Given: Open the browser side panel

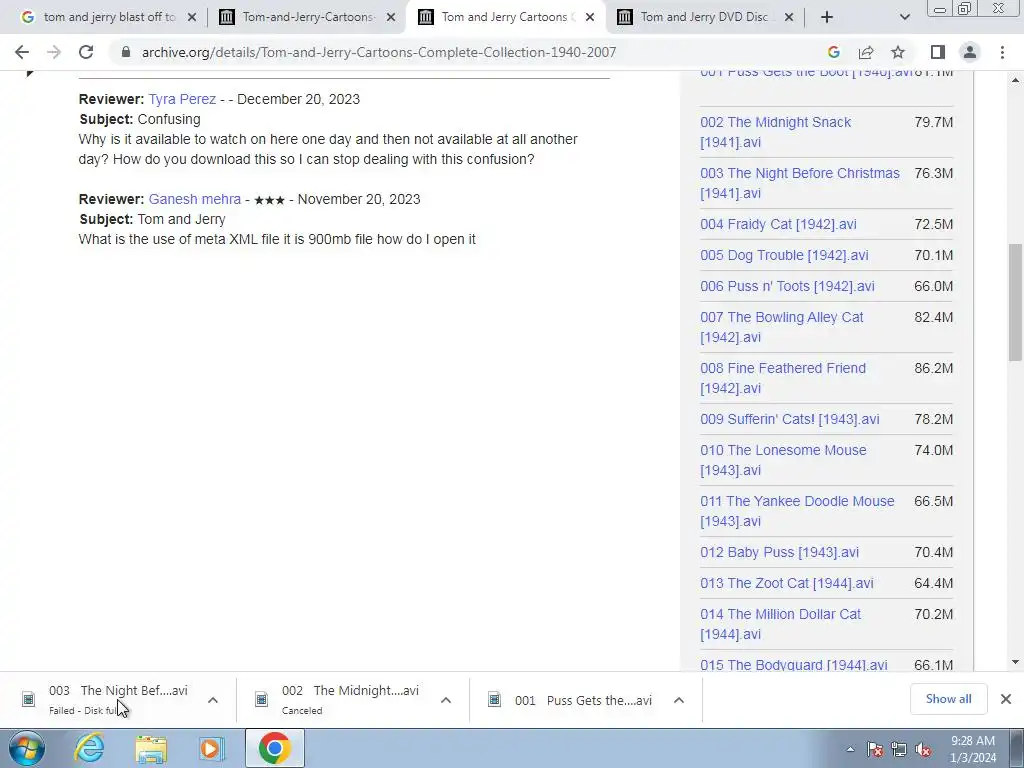Looking at the screenshot, I should tap(937, 52).
